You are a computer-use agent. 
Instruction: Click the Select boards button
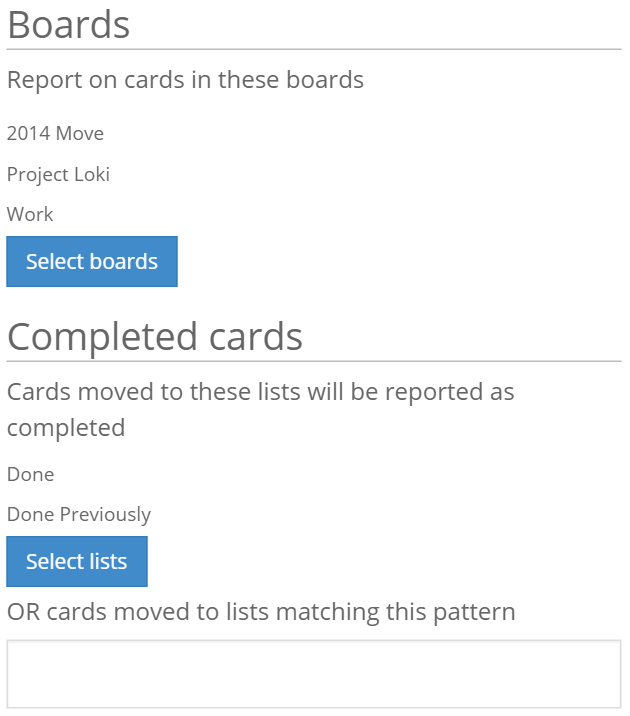[x=92, y=262]
